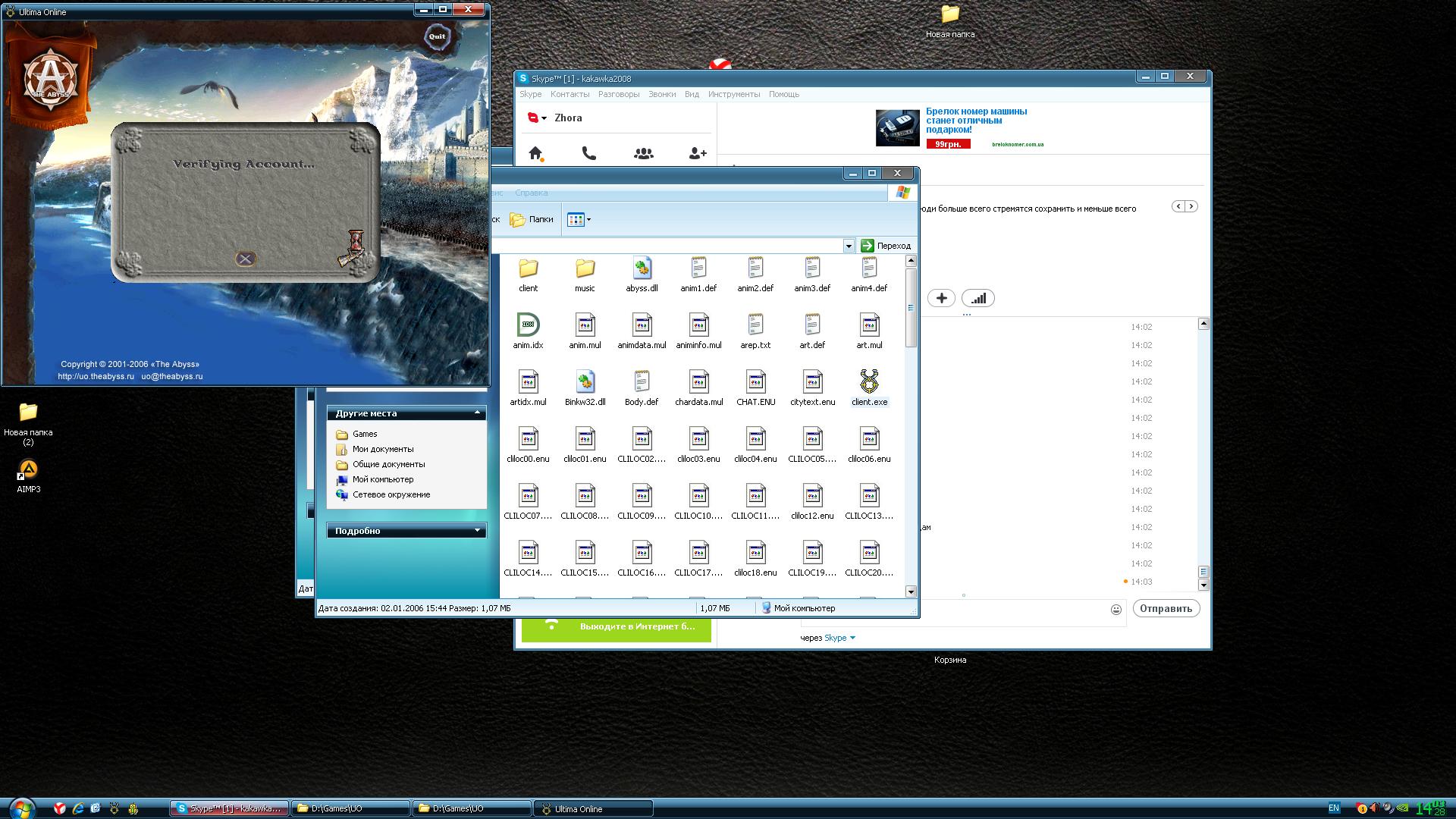
Task: Switch to Skype taskbar button
Action: [229, 808]
